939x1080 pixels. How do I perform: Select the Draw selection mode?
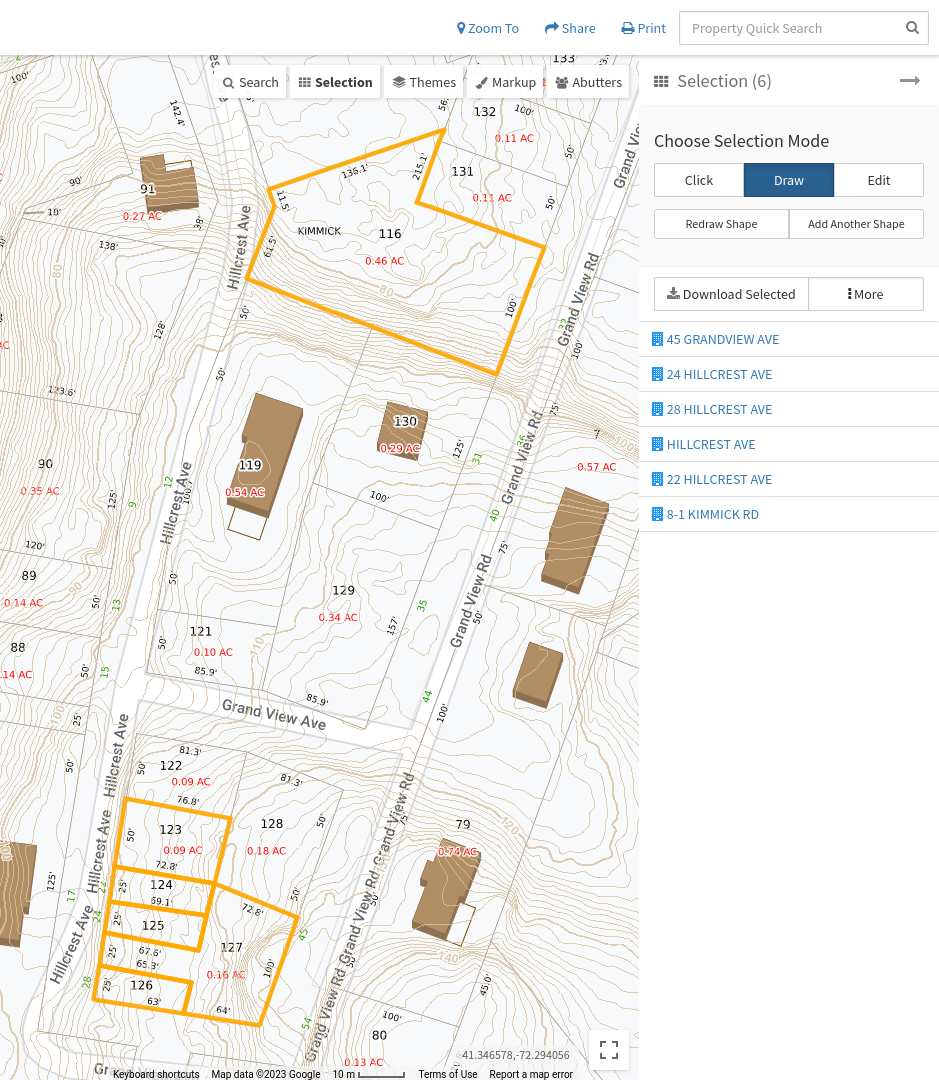[788, 180]
